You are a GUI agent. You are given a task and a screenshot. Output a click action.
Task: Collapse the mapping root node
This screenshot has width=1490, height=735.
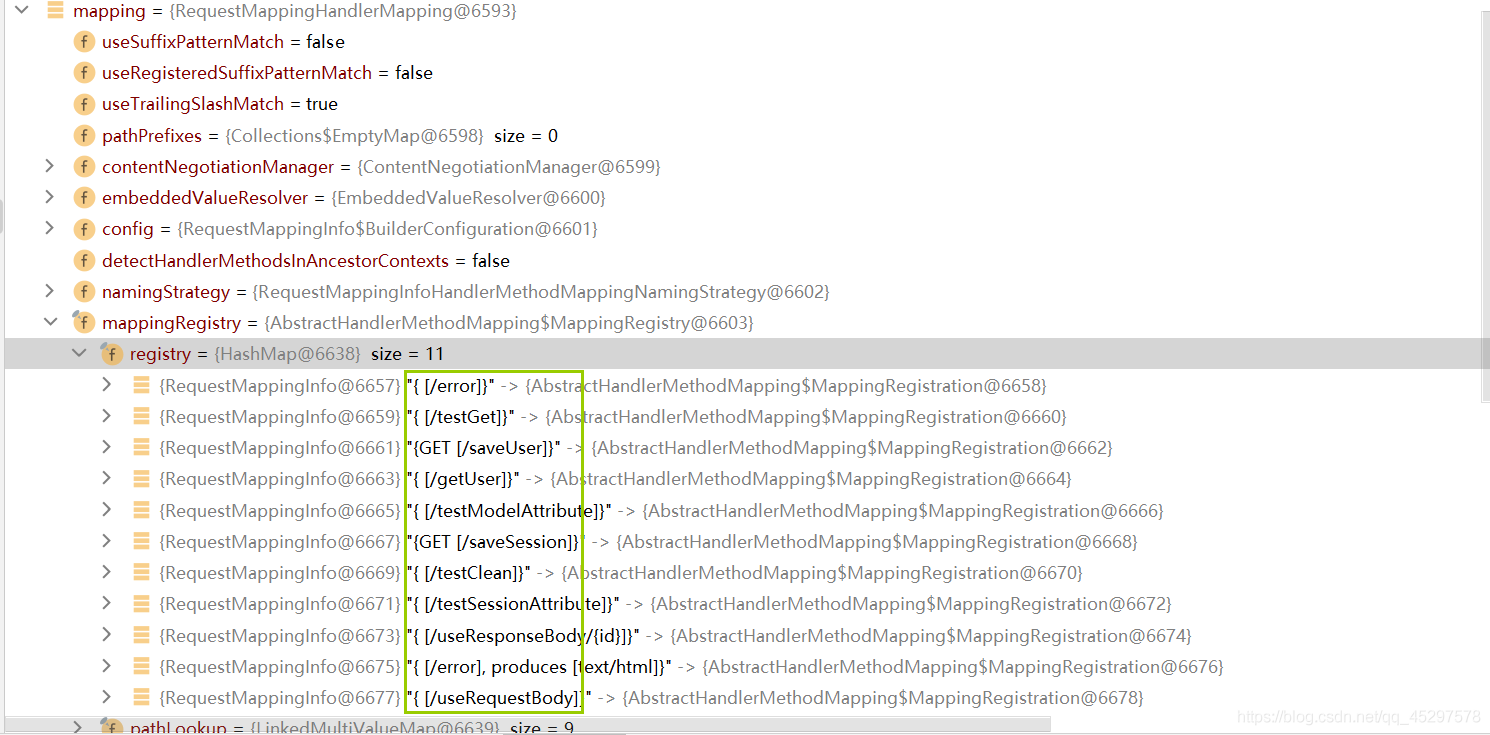(x=22, y=11)
